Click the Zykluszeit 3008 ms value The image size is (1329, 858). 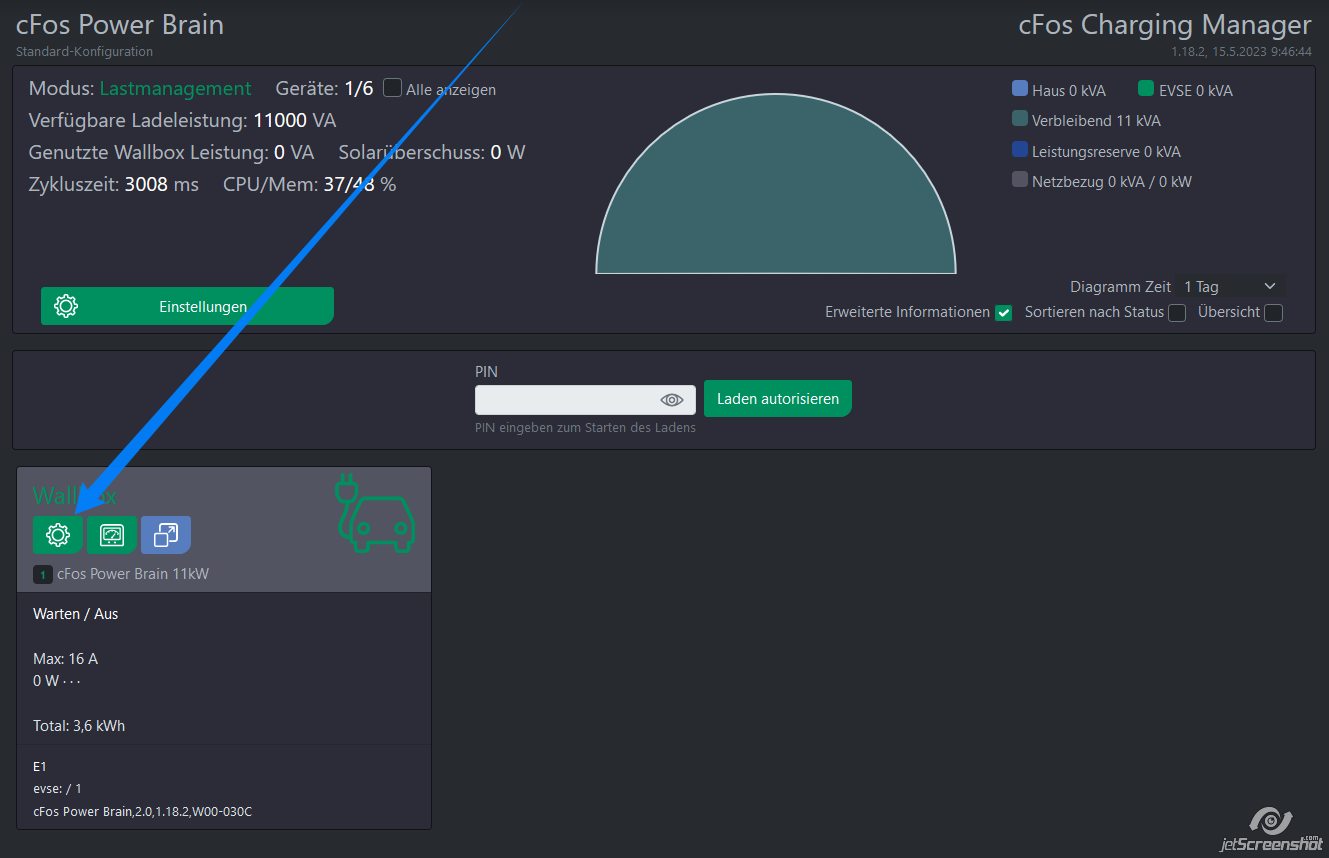[x=161, y=185]
